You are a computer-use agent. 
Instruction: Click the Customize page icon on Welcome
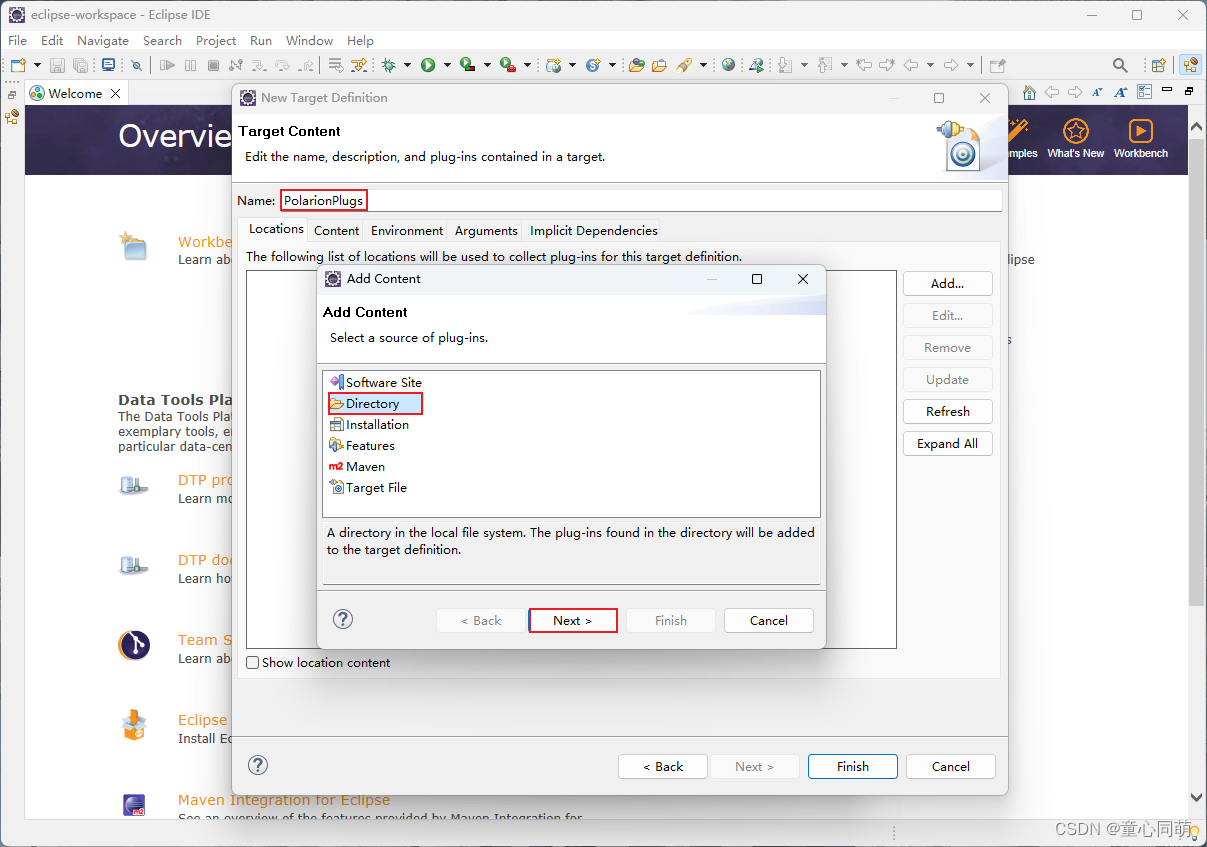point(1144,91)
